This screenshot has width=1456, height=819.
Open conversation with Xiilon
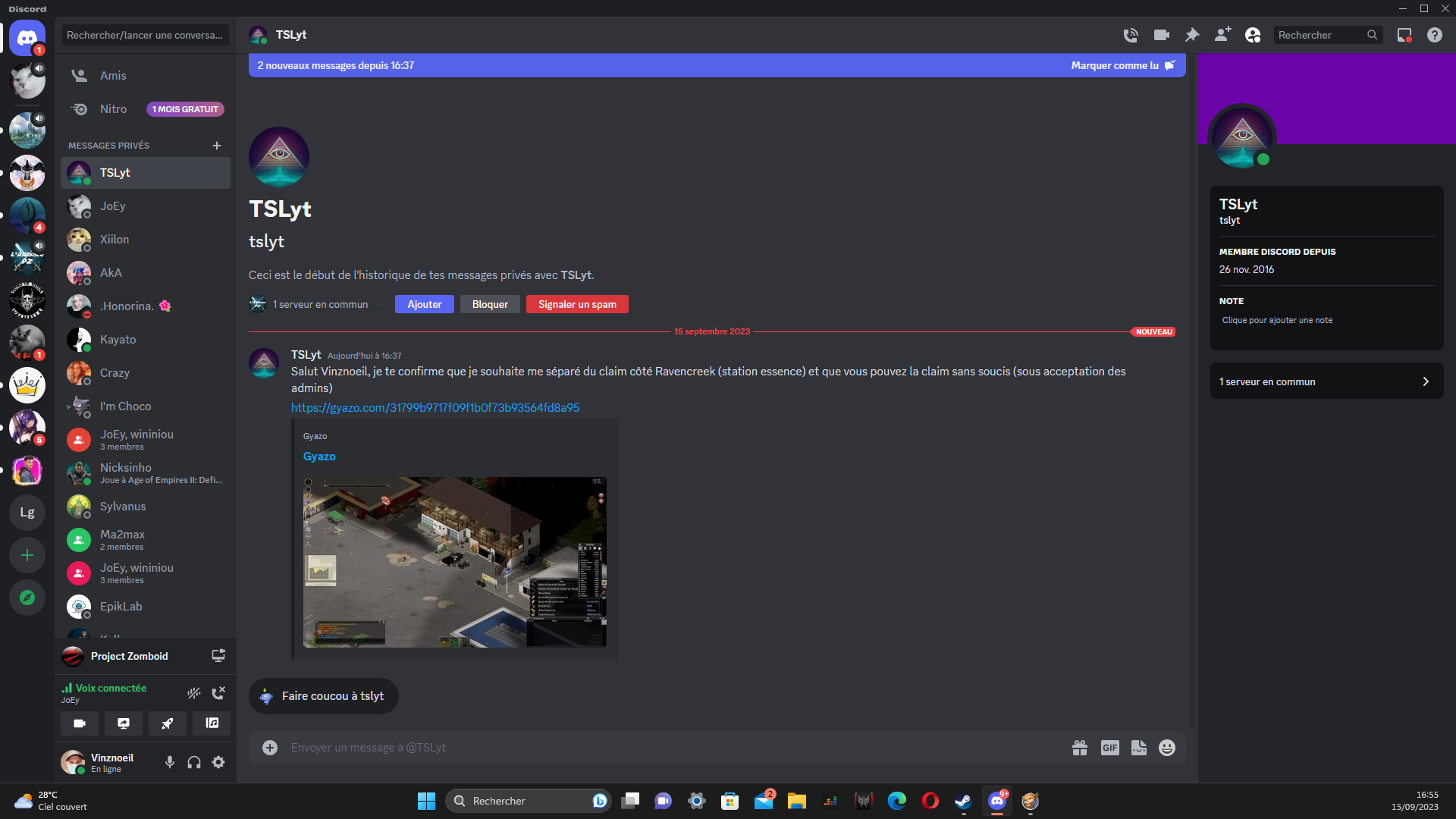146,240
